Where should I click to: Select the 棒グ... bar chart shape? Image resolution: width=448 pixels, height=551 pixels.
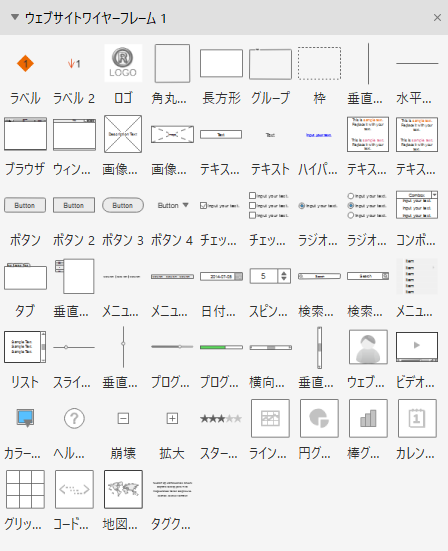tap(368, 418)
